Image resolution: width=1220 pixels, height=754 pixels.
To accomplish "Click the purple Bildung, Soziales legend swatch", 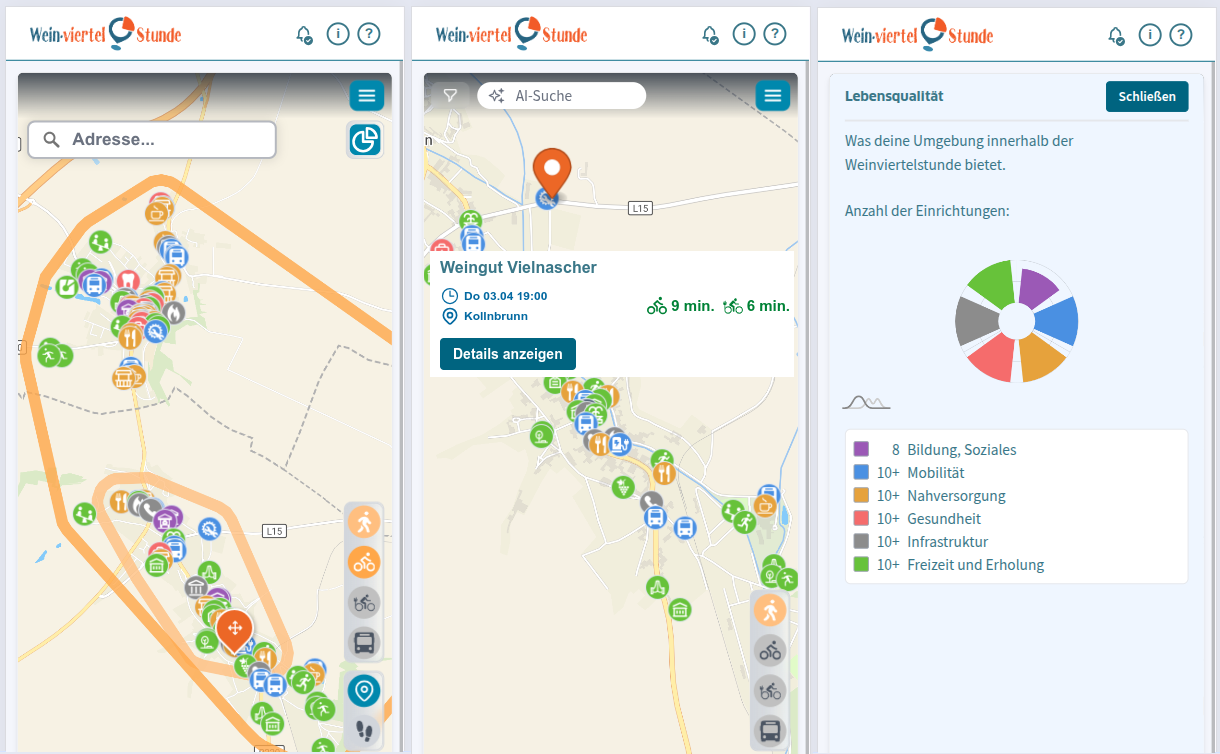I will click(861, 450).
